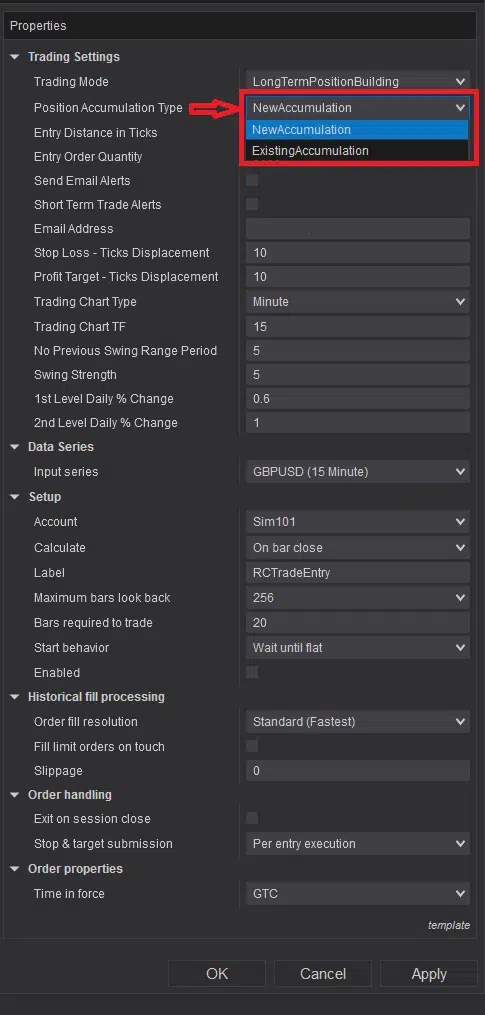Collapse the Order properties section

[x=15, y=869]
